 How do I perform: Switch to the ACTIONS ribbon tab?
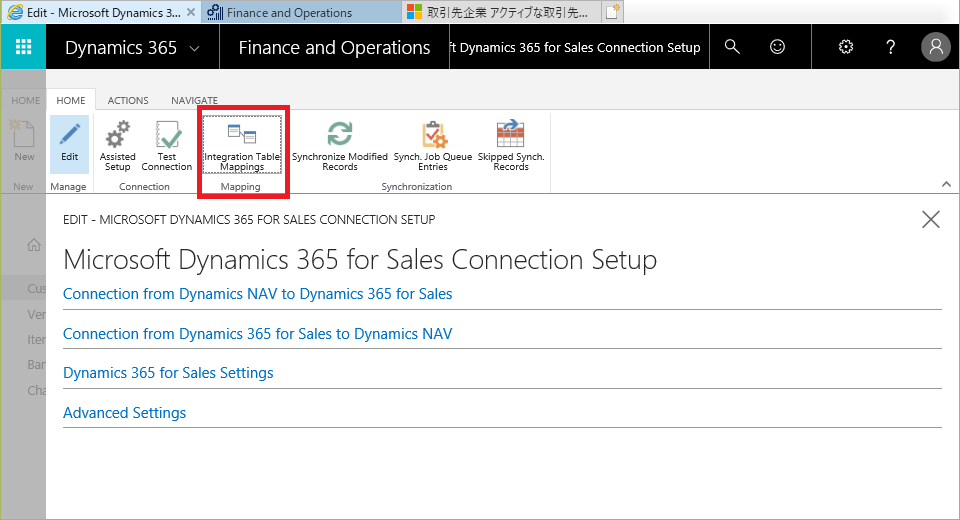(128, 100)
